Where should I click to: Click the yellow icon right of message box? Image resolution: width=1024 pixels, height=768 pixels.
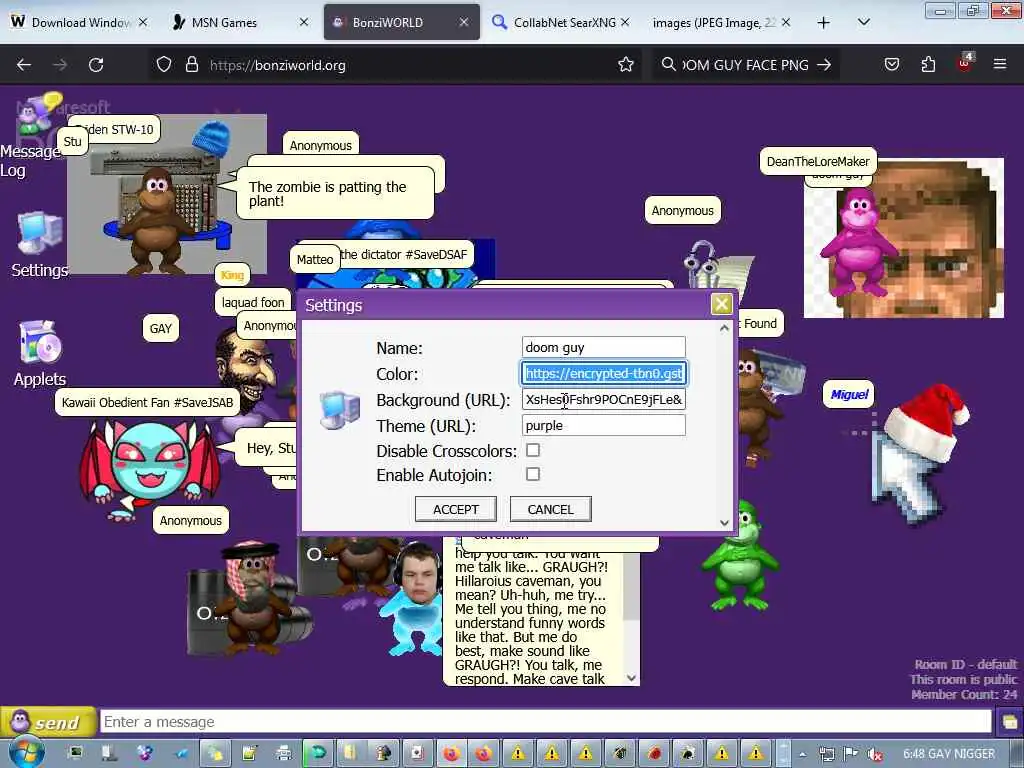point(1010,722)
